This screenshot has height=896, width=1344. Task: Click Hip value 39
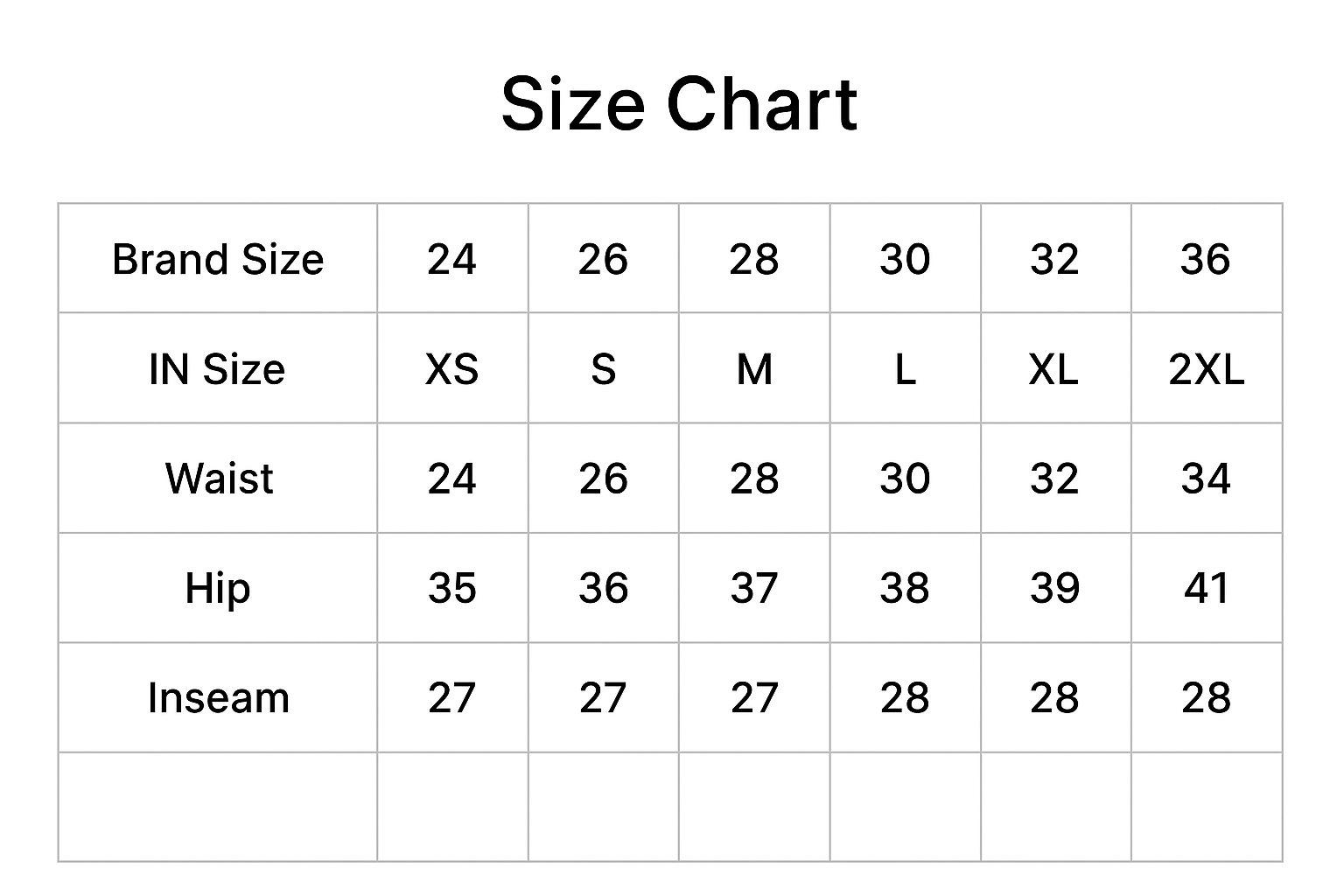point(1054,588)
